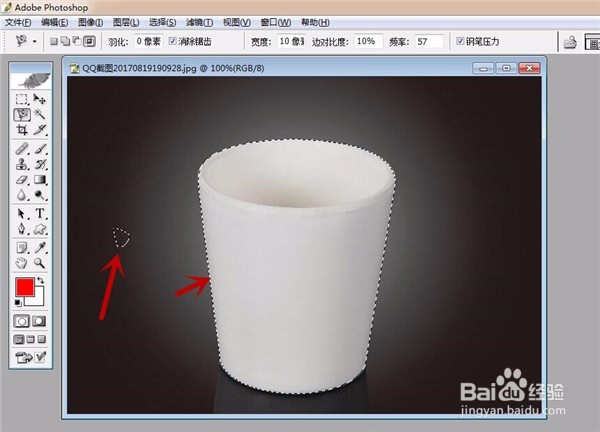The height and width of the screenshot is (432, 600).
Task: Click the red foreground color swatch
Action: (25, 287)
